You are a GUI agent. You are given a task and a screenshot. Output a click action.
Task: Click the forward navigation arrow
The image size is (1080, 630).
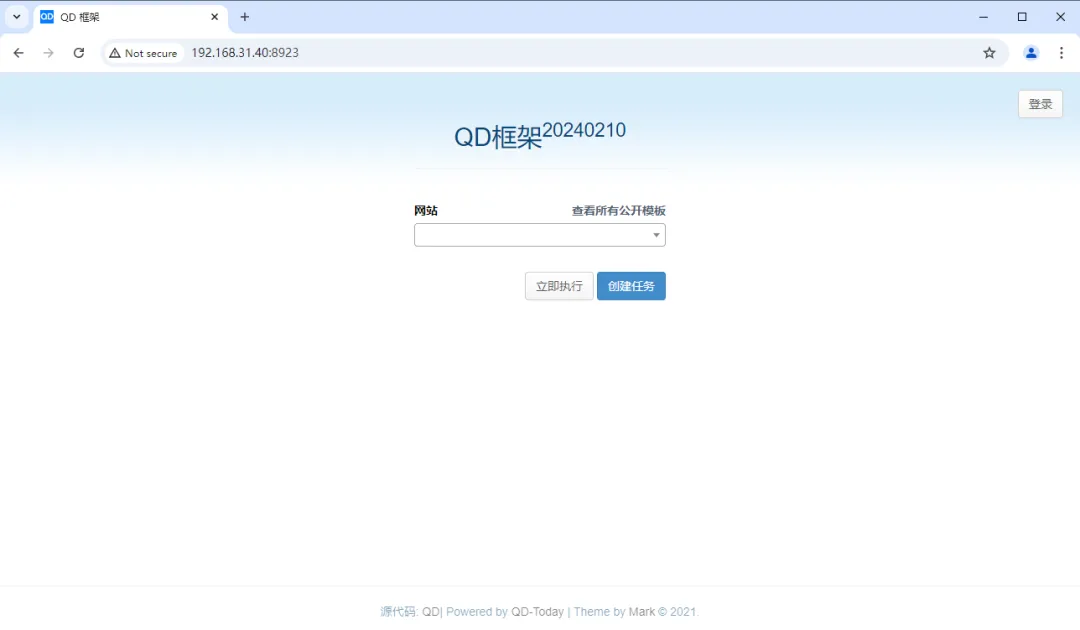pyautogui.click(x=48, y=53)
